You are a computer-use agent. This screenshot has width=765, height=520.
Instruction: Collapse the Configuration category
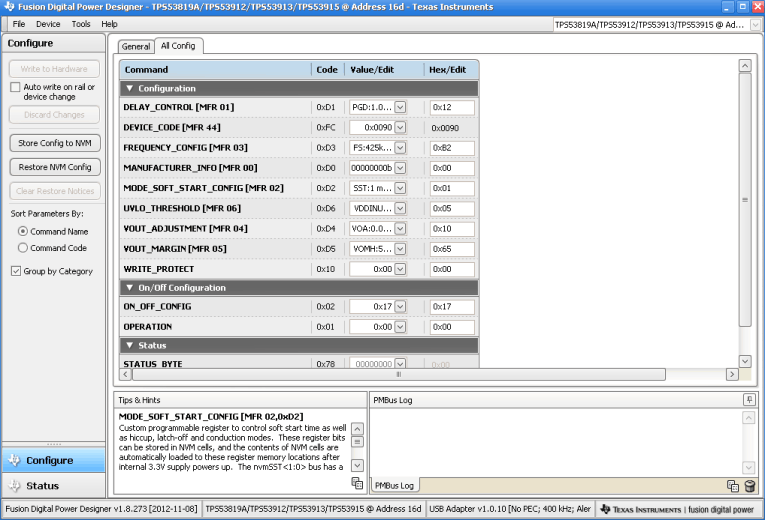[129, 88]
